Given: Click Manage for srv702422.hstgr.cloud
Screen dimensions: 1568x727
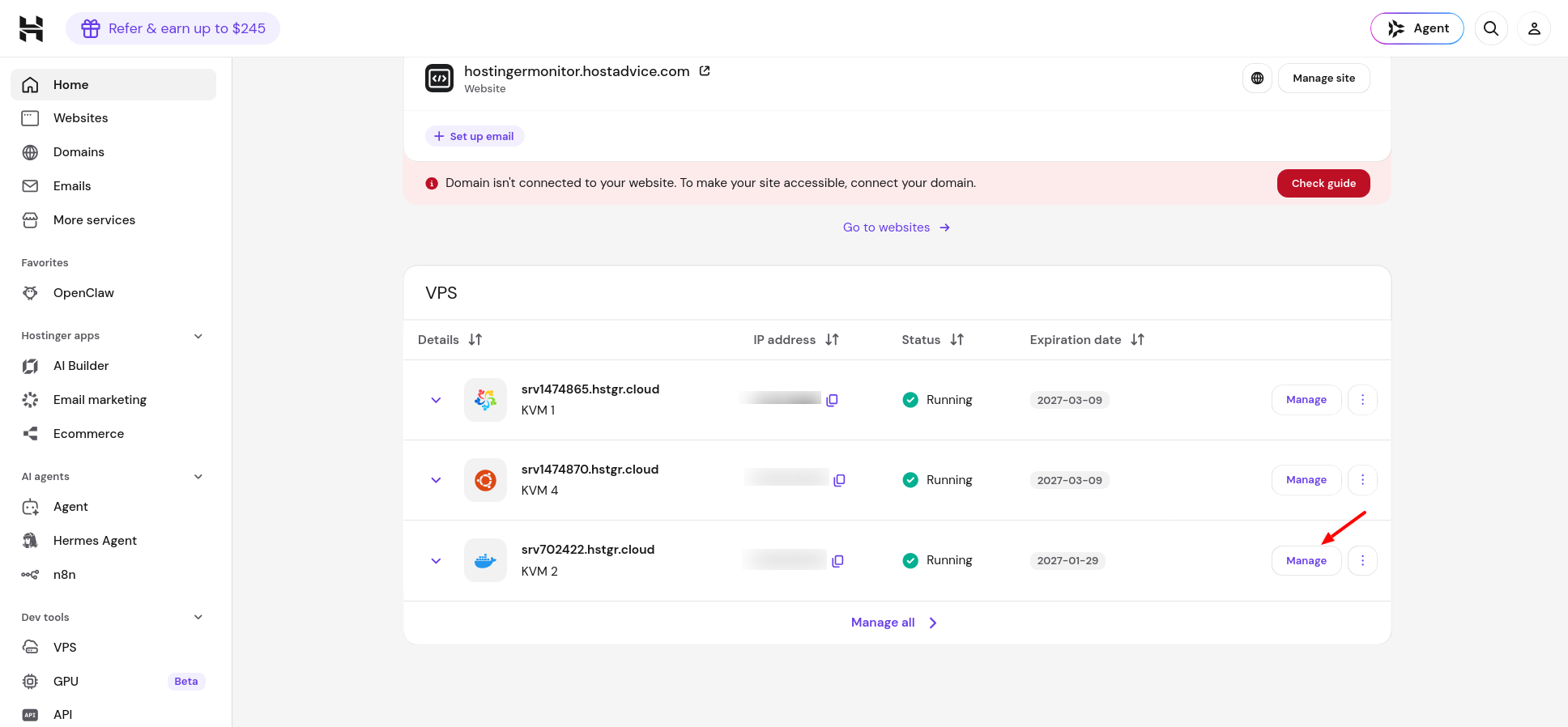Looking at the screenshot, I should (x=1306, y=560).
